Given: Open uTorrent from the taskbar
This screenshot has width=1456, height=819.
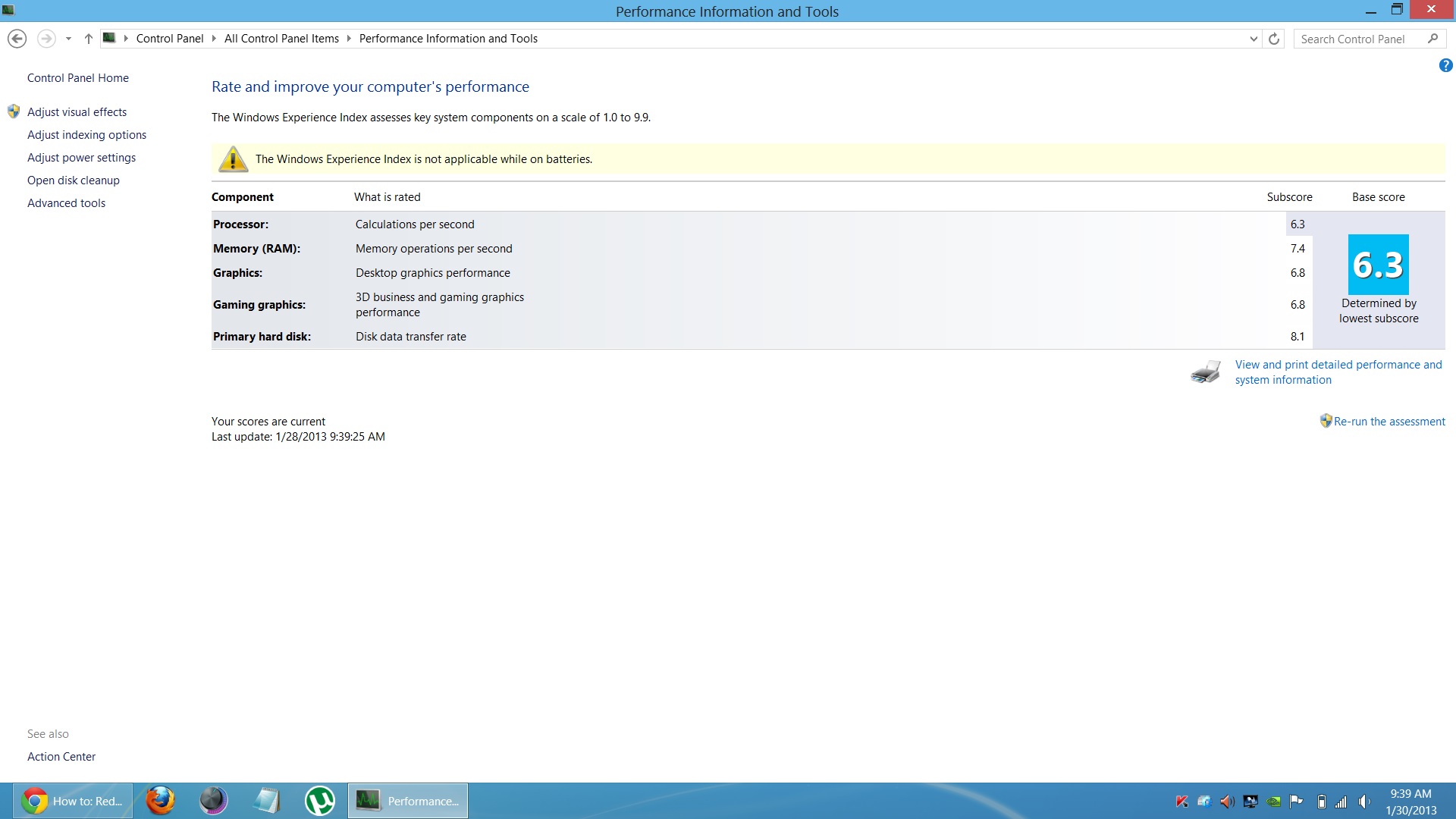Looking at the screenshot, I should pos(319,801).
